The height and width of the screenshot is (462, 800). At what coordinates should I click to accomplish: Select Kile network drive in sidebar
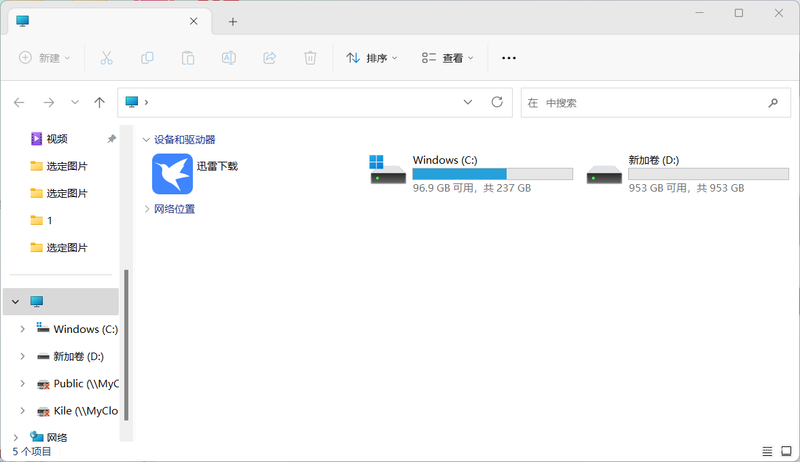click(86, 410)
